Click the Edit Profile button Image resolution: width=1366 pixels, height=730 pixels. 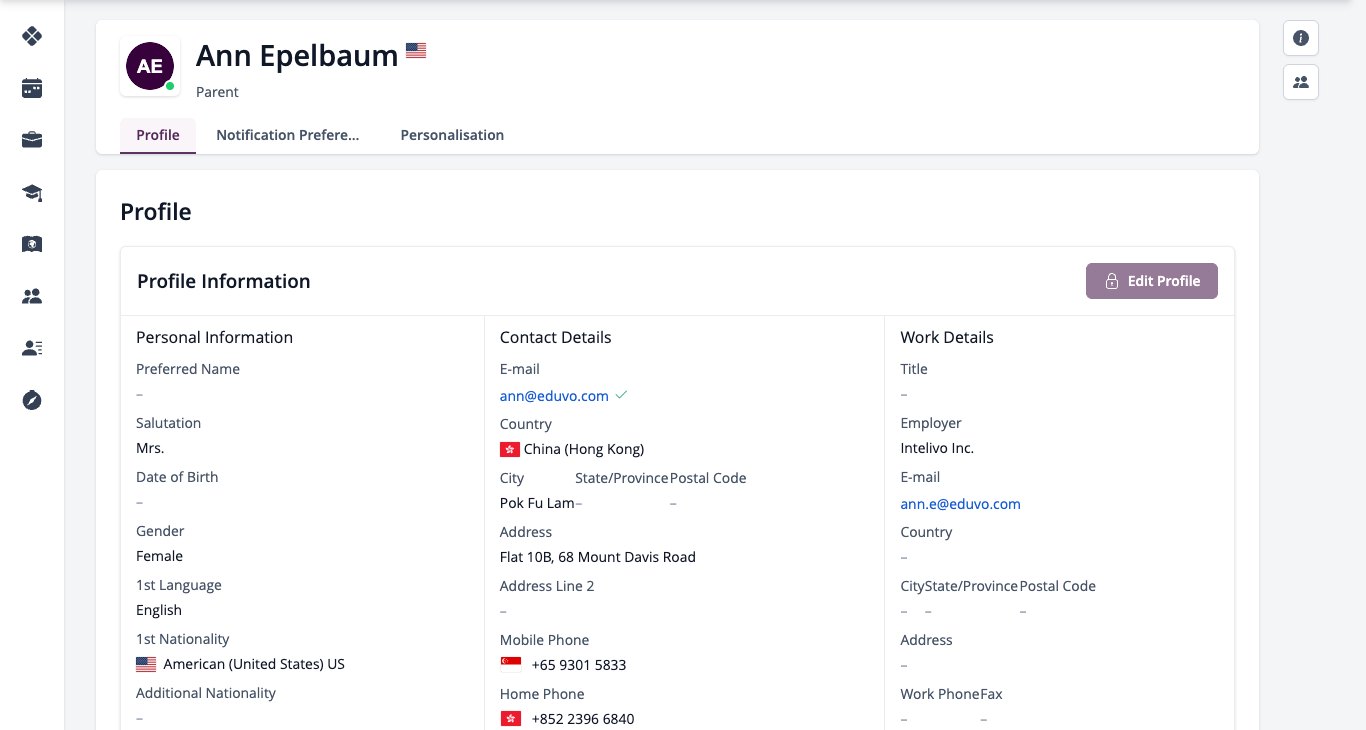(x=1152, y=281)
